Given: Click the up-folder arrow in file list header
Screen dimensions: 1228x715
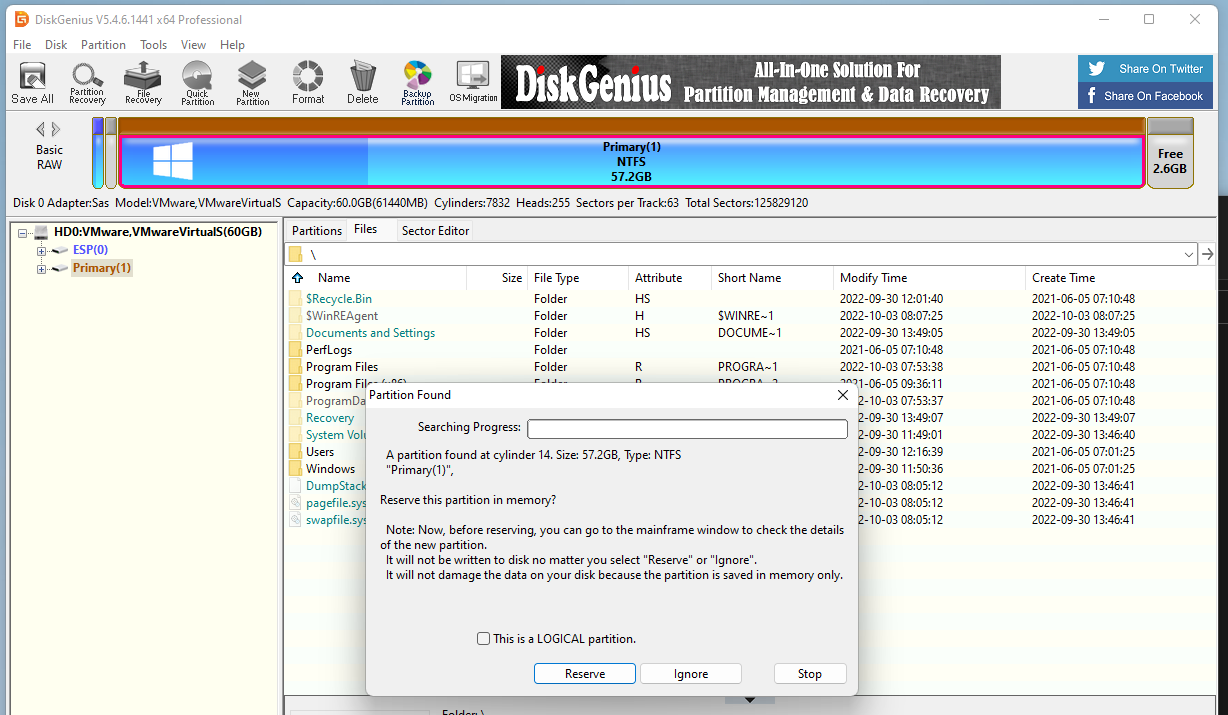Looking at the screenshot, I should click(x=296, y=278).
